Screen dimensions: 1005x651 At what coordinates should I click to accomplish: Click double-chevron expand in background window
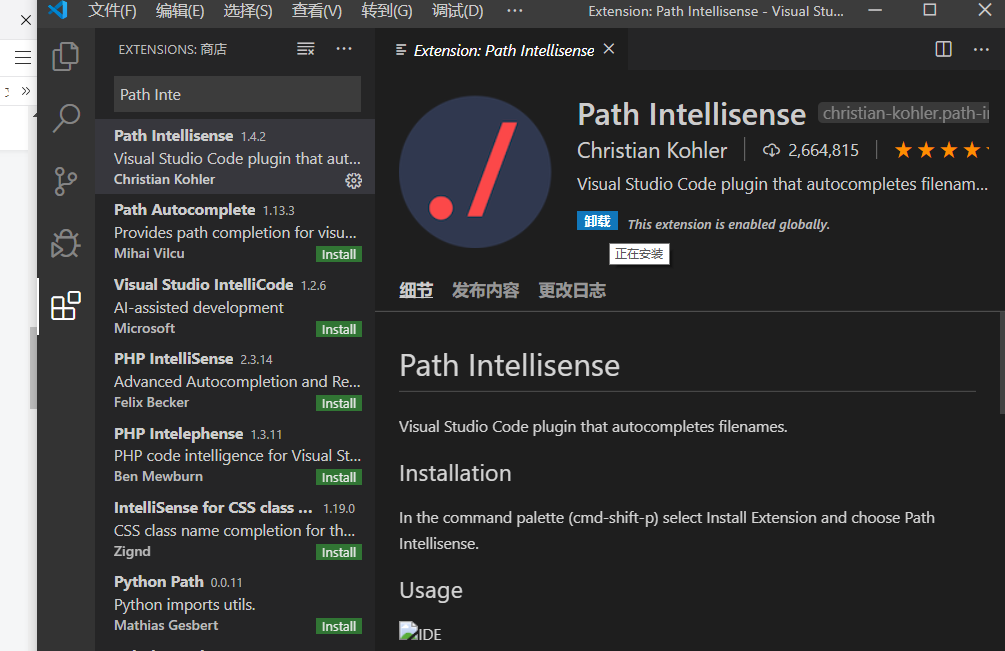coord(26,91)
